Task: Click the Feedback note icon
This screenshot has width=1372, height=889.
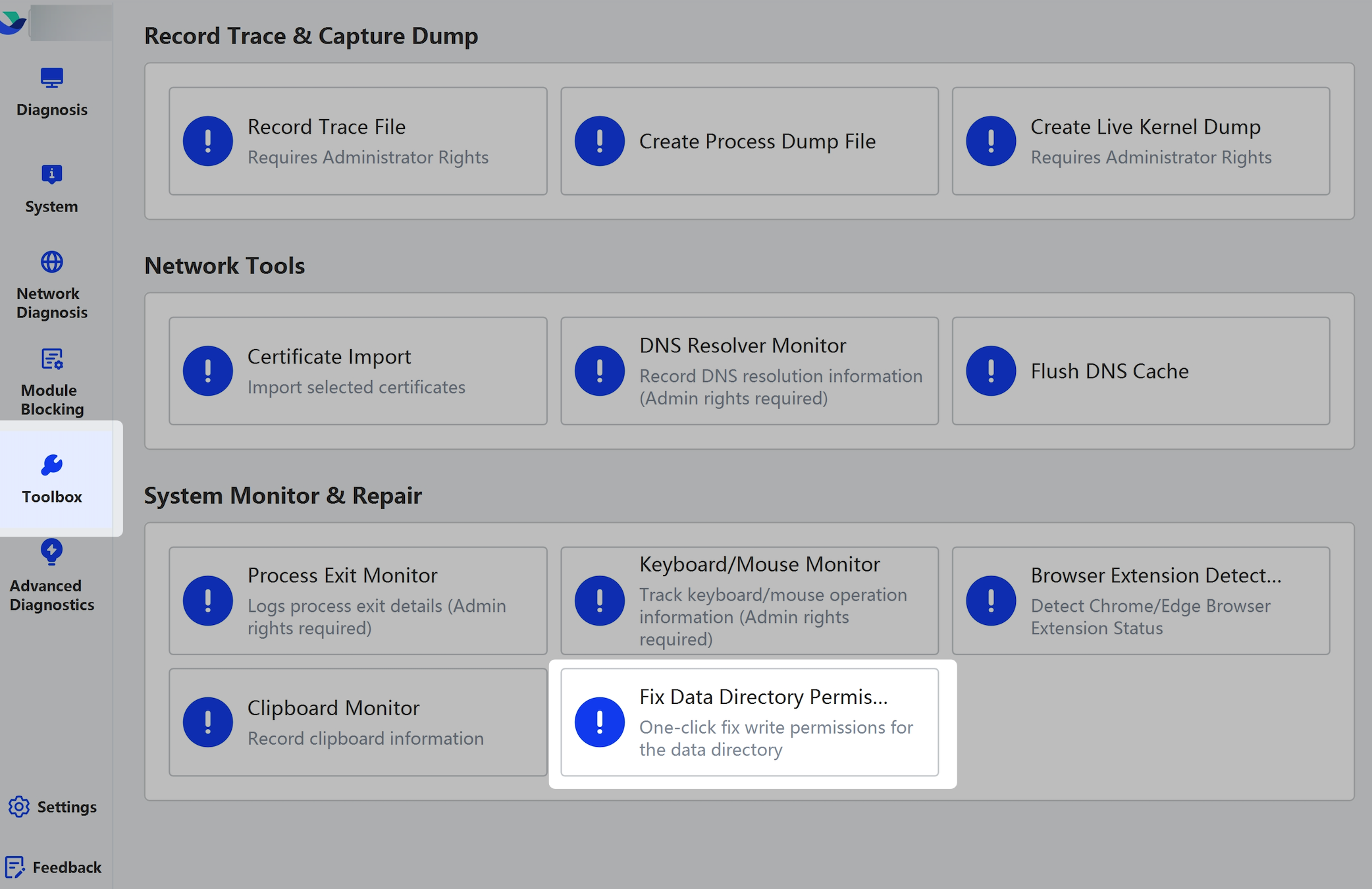Action: tap(14, 867)
